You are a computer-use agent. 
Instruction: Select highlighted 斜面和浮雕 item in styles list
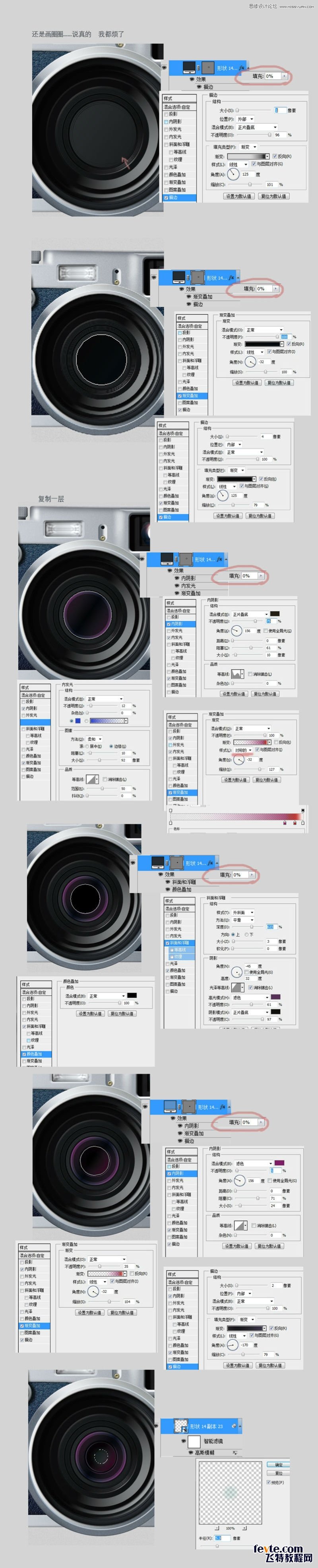coord(180,942)
